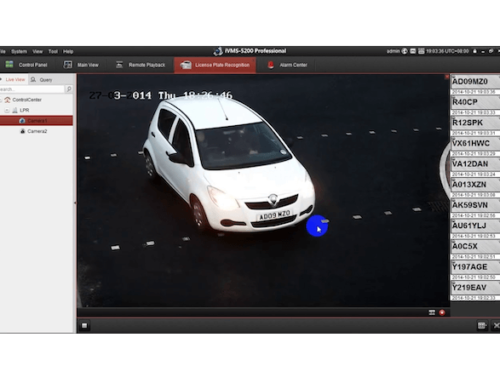Viewport: 500px width, 383px height.
Task: Click the red Alarm Center siren icon
Action: [271, 65]
